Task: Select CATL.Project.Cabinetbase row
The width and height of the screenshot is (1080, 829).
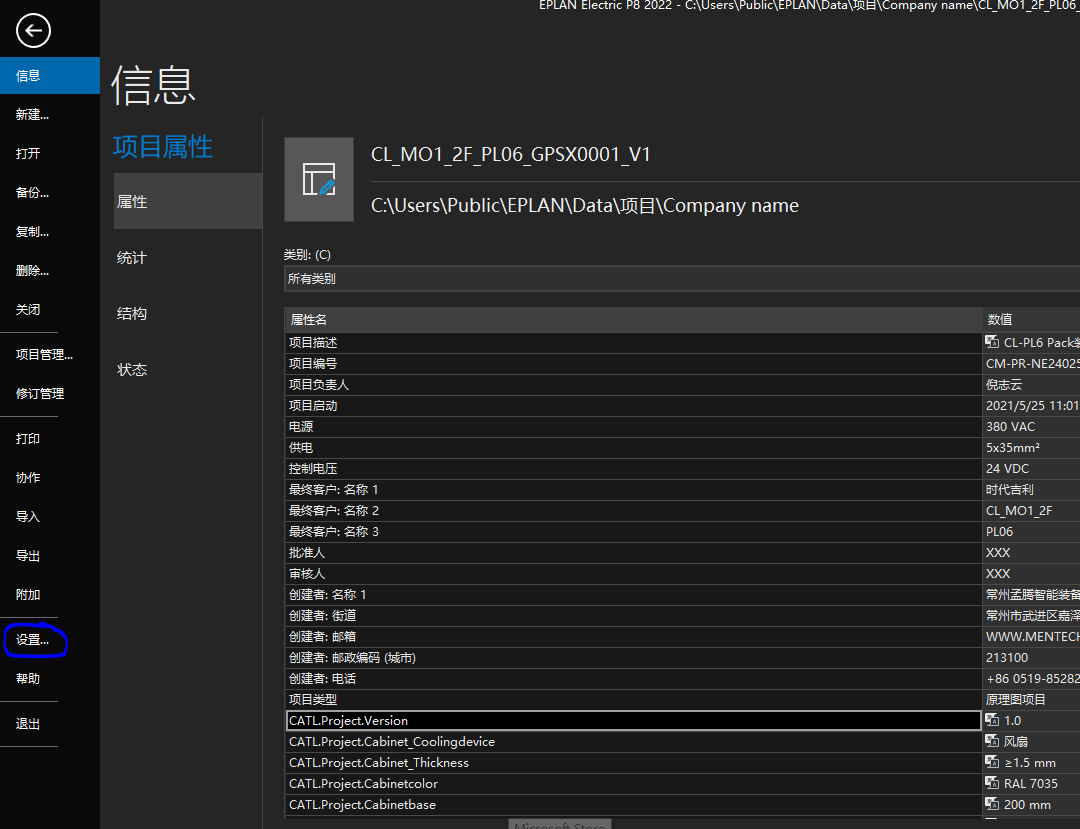Action: [634, 804]
